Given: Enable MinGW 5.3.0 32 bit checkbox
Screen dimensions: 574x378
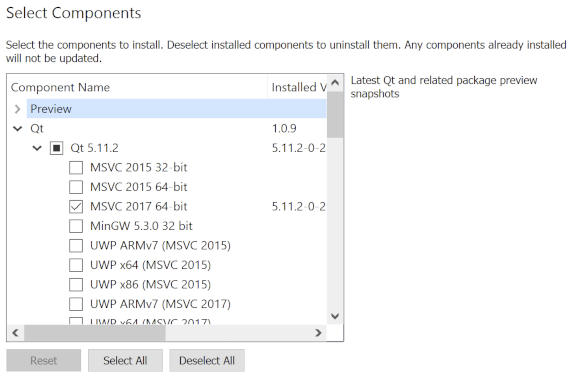Looking at the screenshot, I should pos(76,226).
